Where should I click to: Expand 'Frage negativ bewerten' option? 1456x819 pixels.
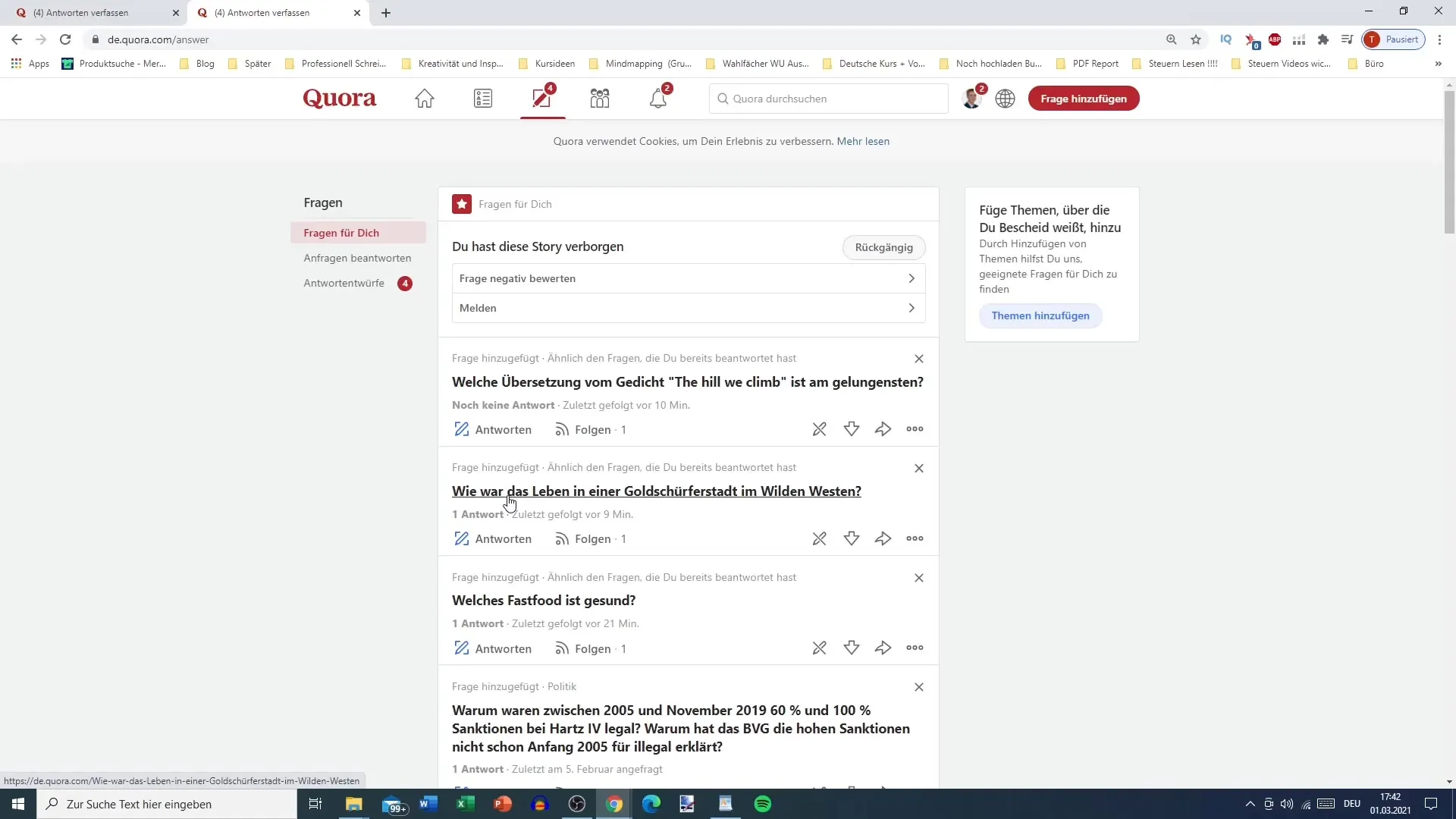click(x=689, y=278)
